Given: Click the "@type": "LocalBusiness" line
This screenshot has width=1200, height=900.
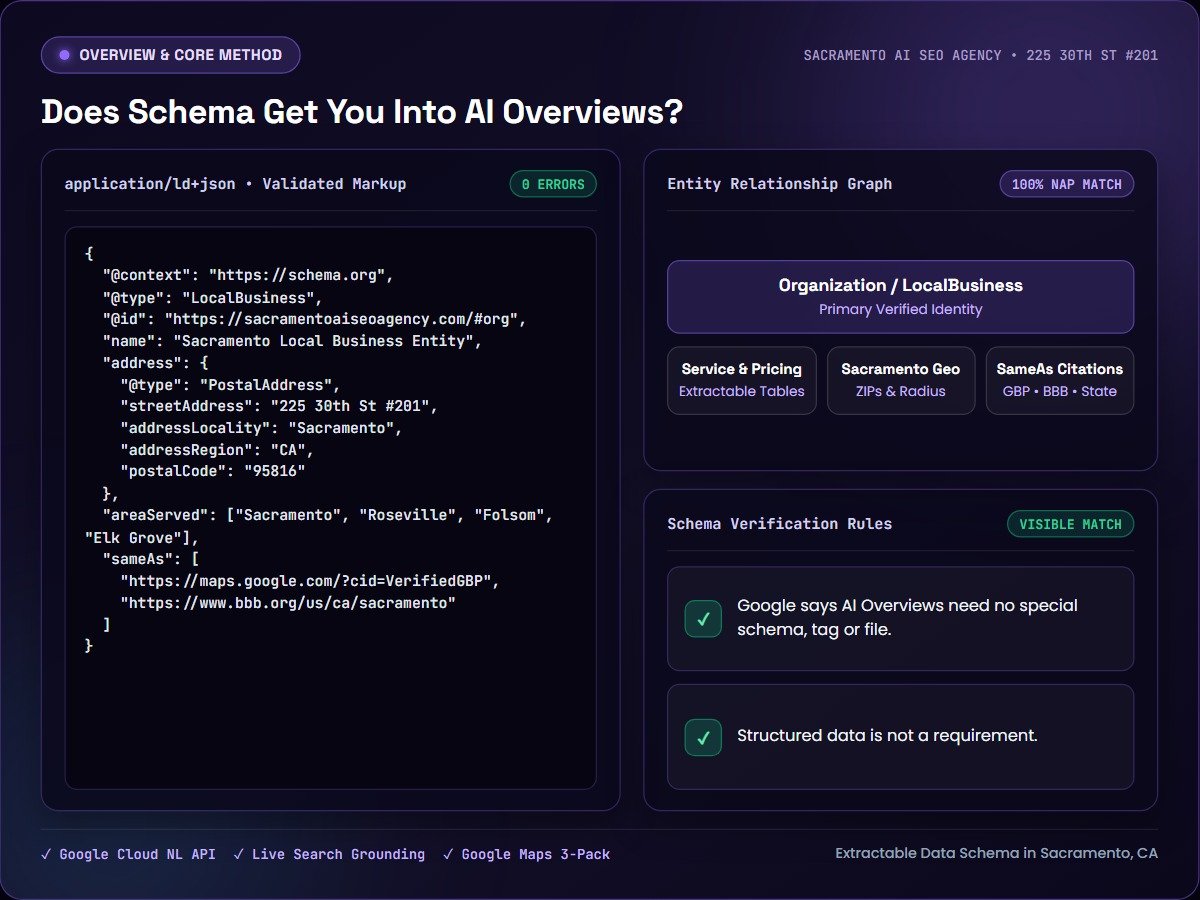Looking at the screenshot, I should (x=212, y=297).
